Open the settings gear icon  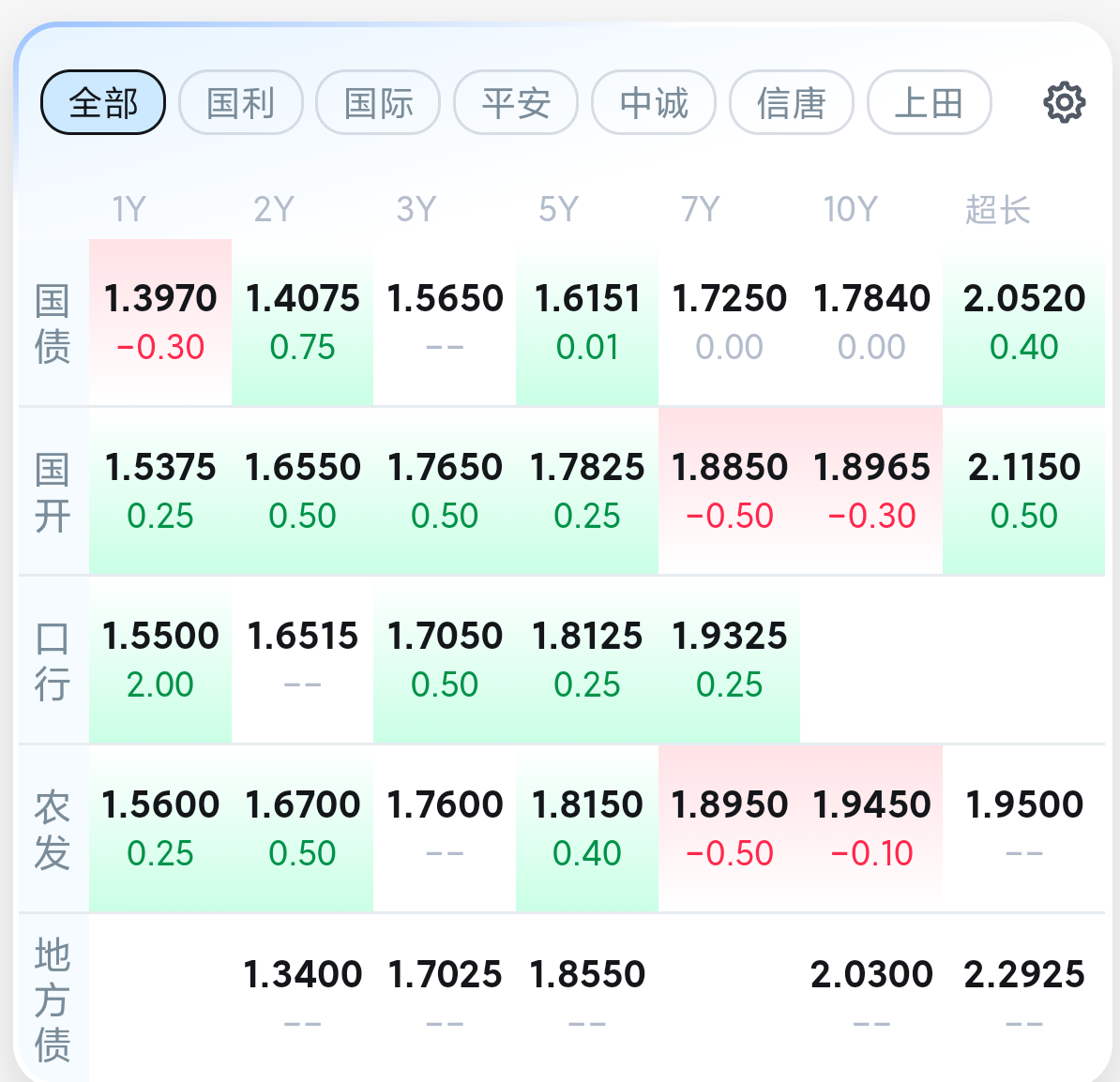pos(1064,102)
